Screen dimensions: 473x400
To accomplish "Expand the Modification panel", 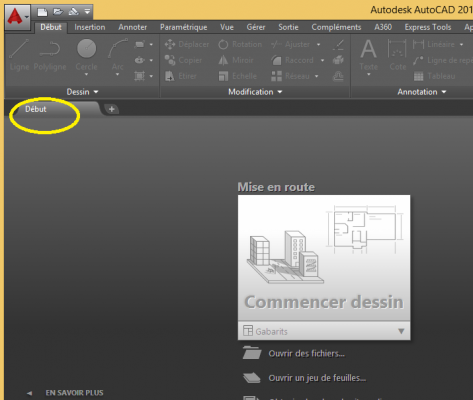I will 255,92.
